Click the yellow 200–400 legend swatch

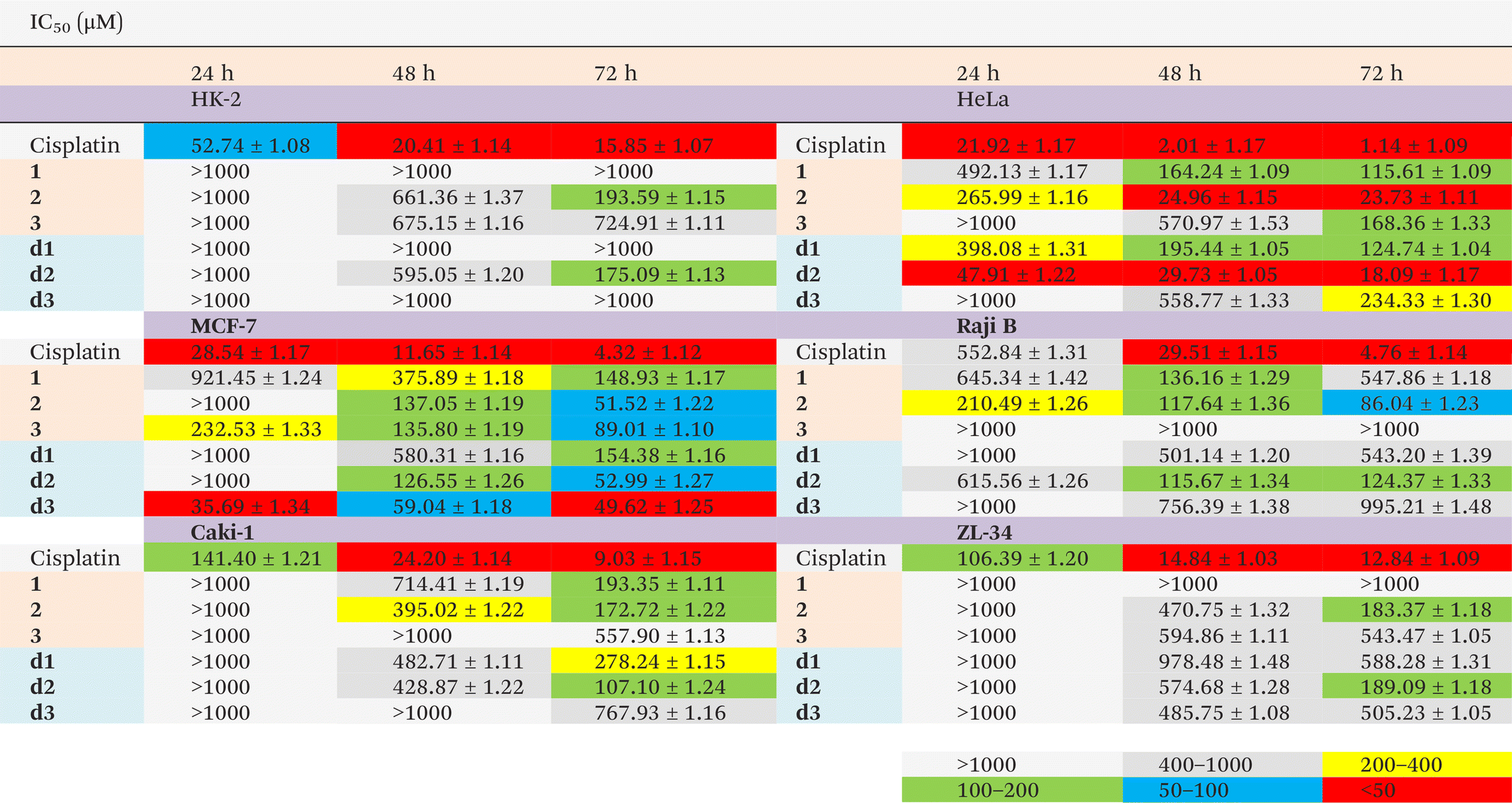1417,764
